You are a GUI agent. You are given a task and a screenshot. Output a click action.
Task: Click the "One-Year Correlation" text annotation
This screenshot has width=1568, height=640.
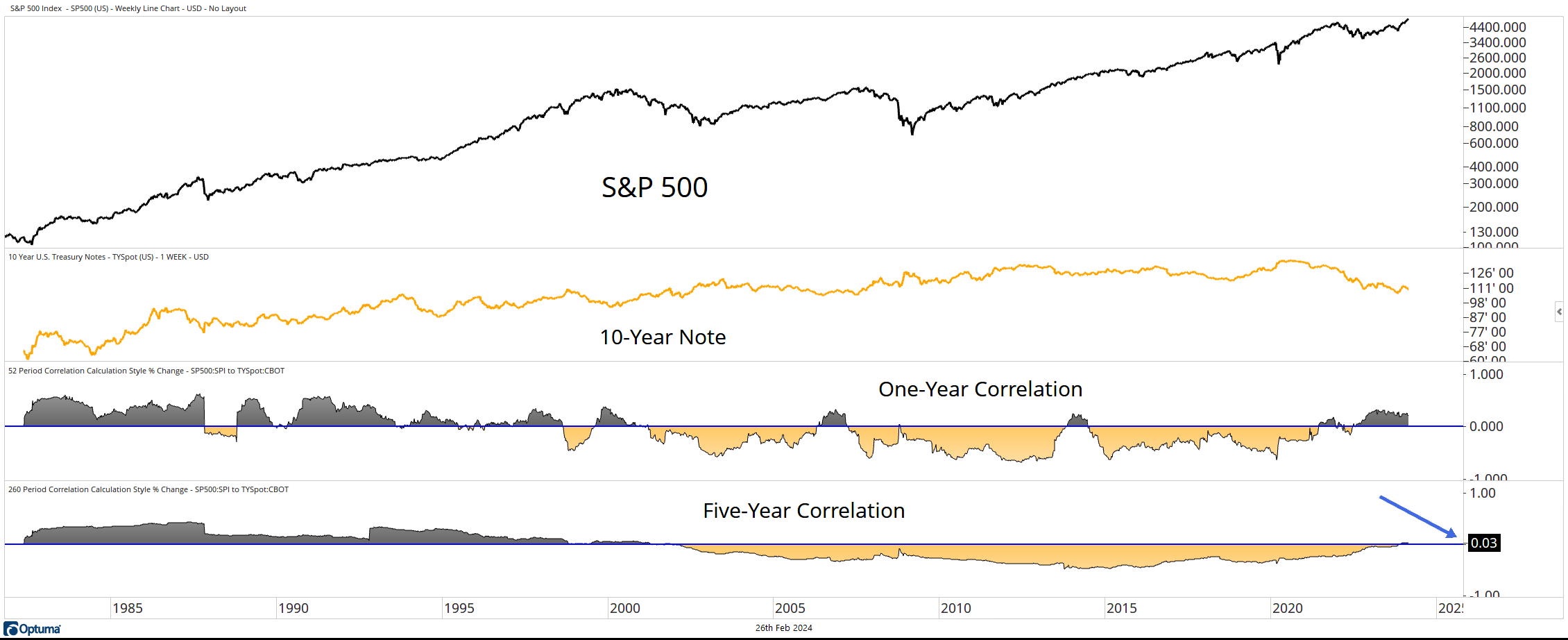click(x=980, y=389)
